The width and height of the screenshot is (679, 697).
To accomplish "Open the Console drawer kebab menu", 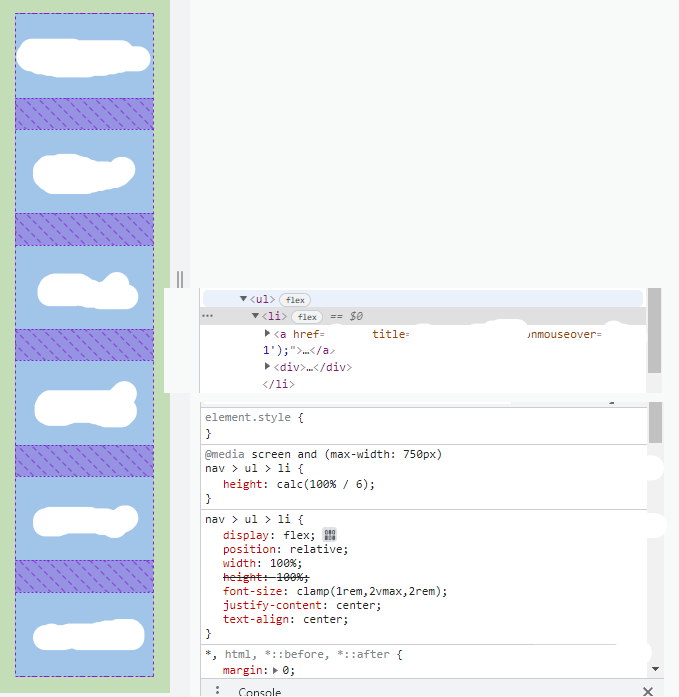I will [217, 690].
